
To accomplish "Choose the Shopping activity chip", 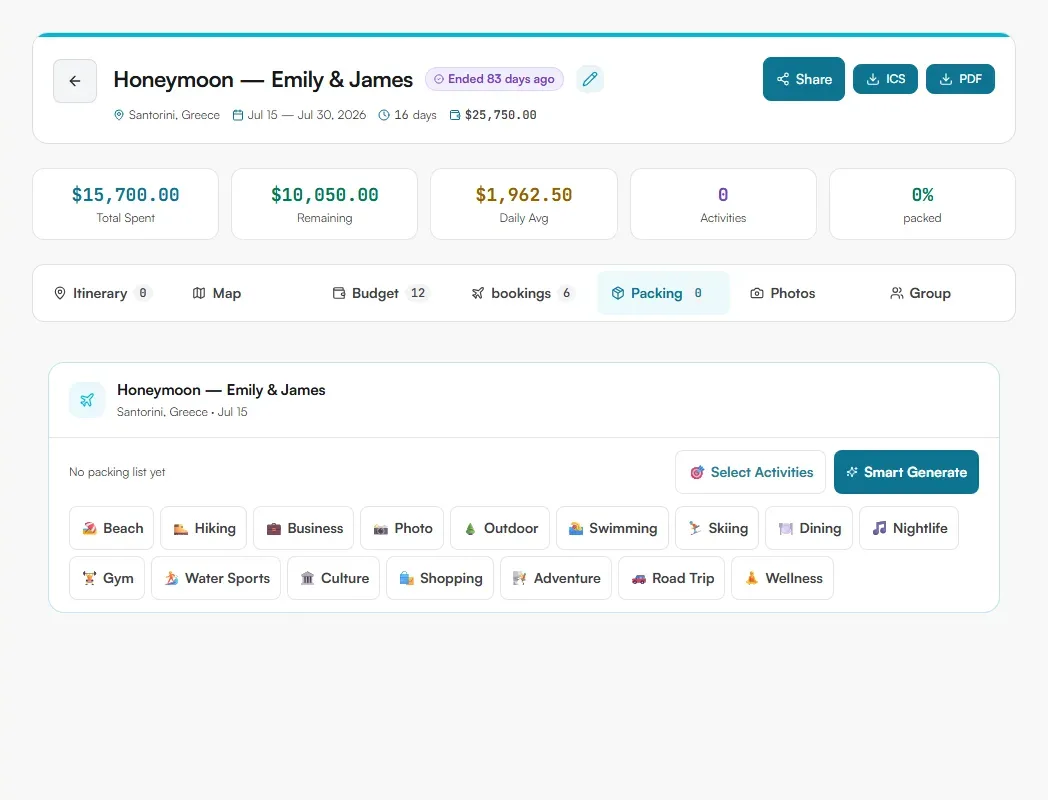I will pyautogui.click(x=440, y=578).
